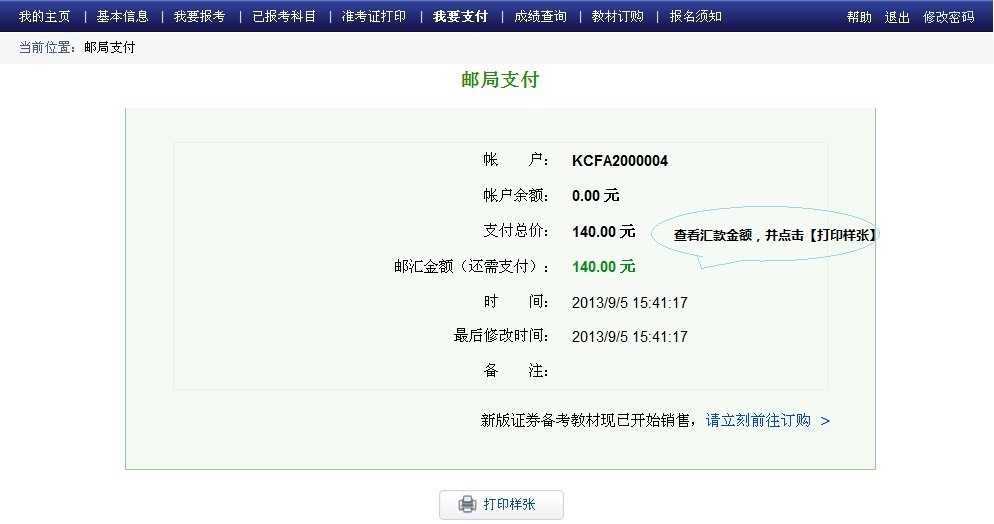Click the printer icon on 打印样张 button
Viewport: 994px width, 524px height.
pos(467,505)
